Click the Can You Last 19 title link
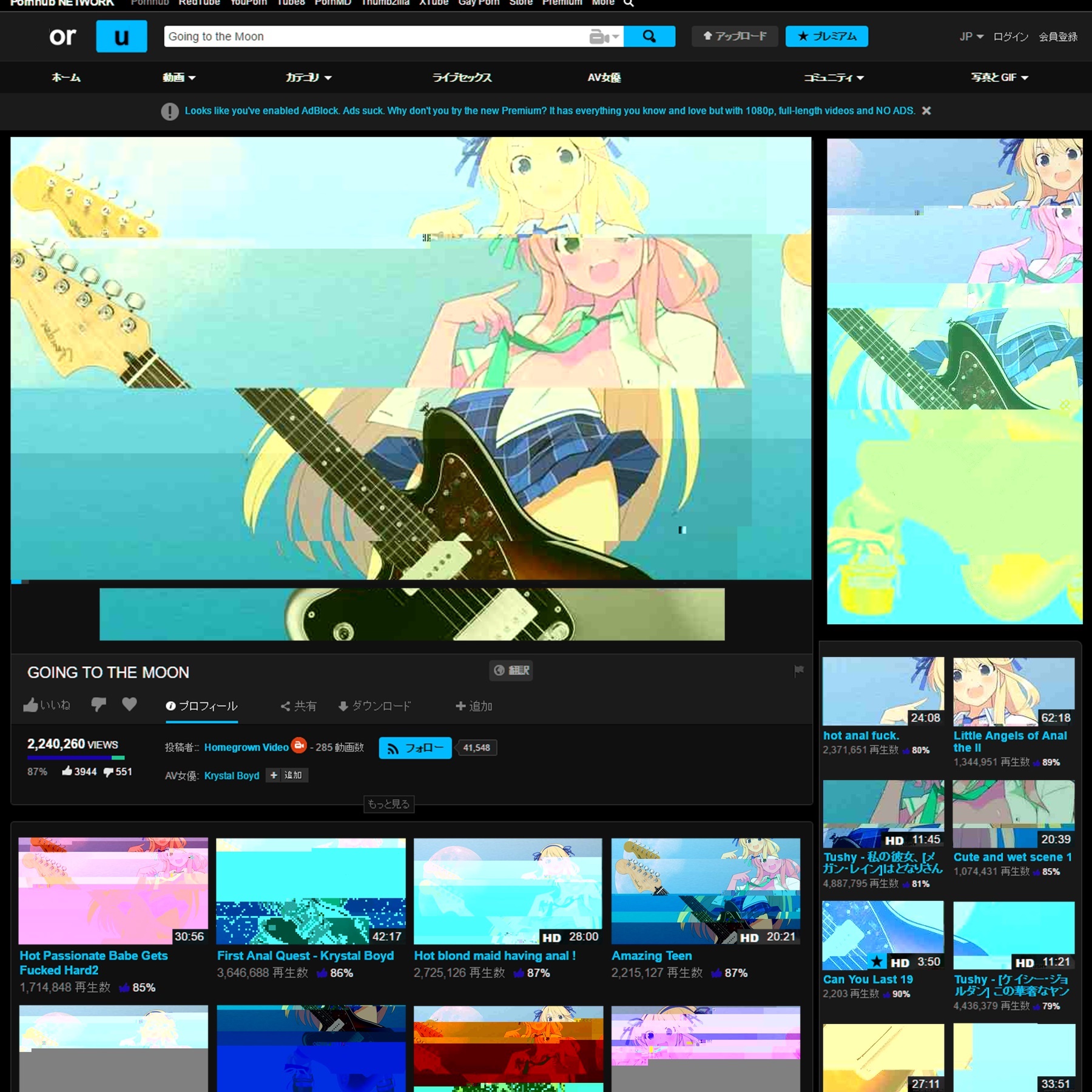 (x=868, y=979)
